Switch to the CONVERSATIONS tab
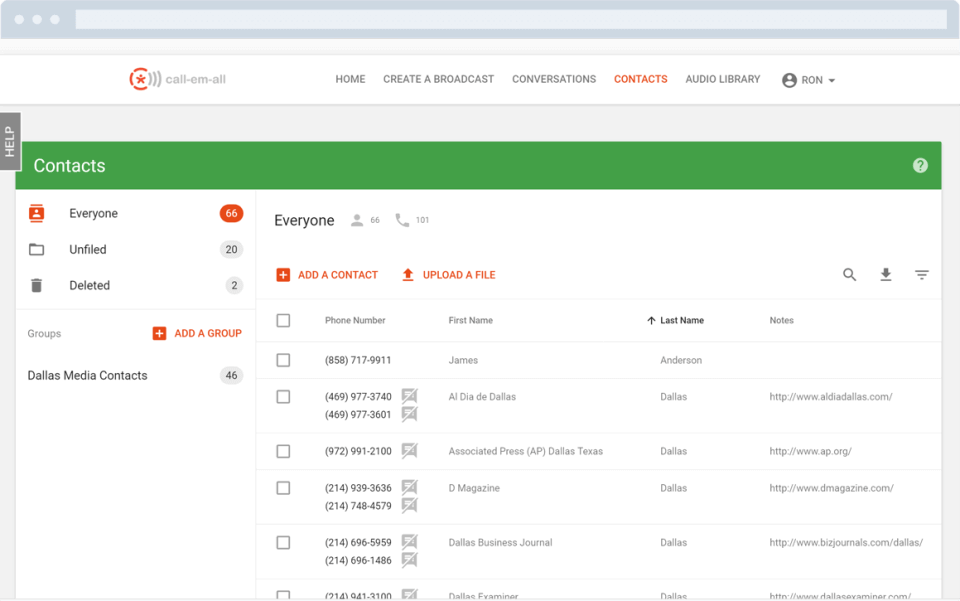The height and width of the screenshot is (601, 960). tap(554, 79)
